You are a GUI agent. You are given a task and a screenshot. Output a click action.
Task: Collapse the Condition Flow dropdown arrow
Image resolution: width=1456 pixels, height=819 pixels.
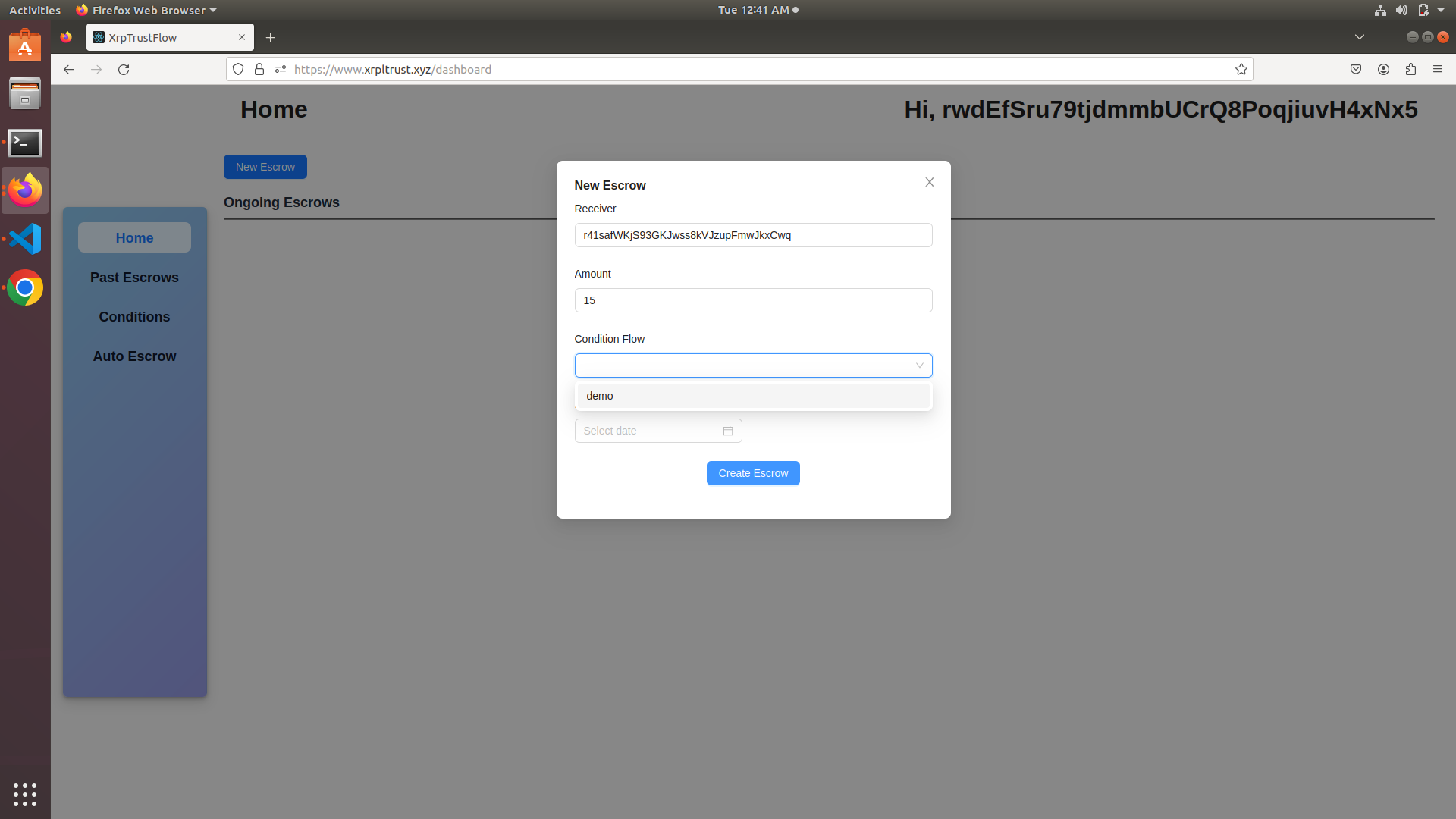[919, 366]
